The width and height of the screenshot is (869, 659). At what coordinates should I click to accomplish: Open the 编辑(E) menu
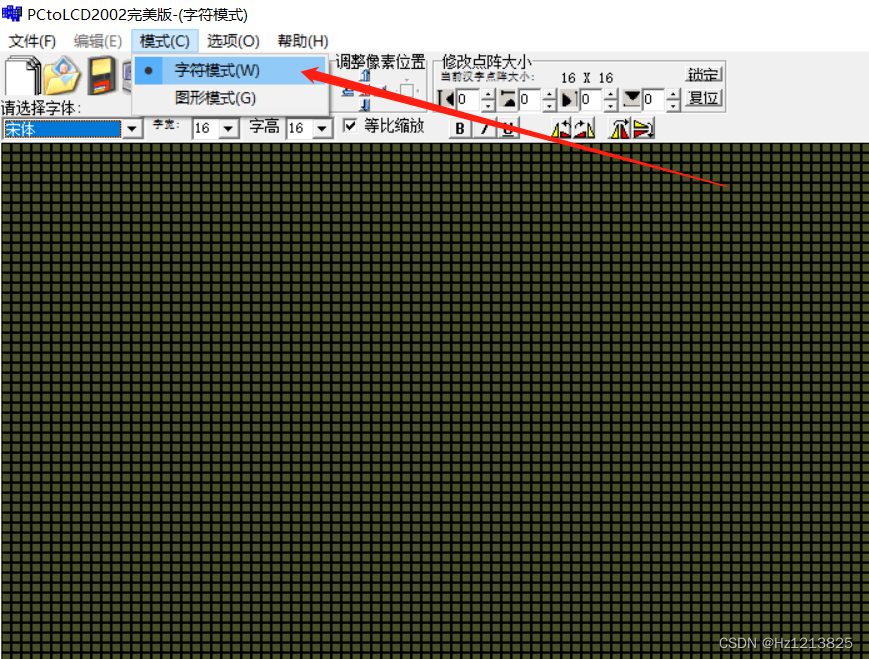pyautogui.click(x=98, y=41)
